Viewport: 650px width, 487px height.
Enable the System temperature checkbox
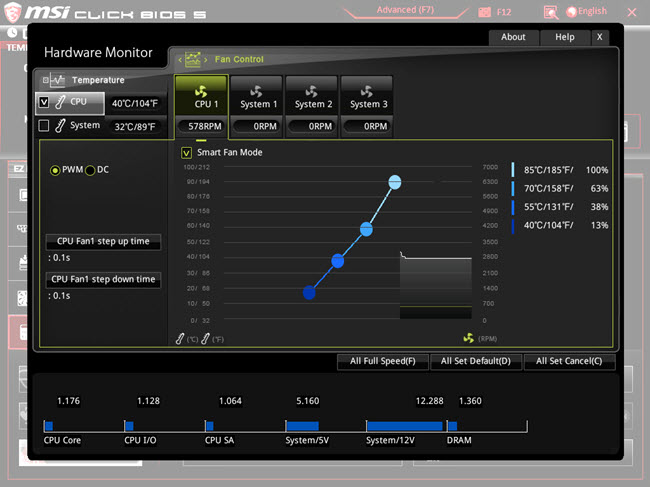(x=43, y=126)
